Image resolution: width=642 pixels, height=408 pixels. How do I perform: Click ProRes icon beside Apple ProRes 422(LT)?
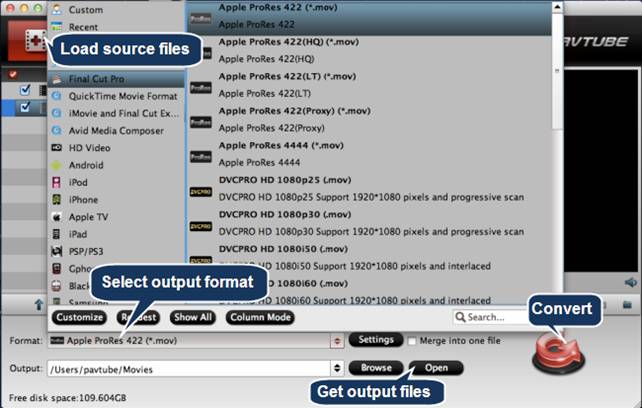(x=201, y=88)
